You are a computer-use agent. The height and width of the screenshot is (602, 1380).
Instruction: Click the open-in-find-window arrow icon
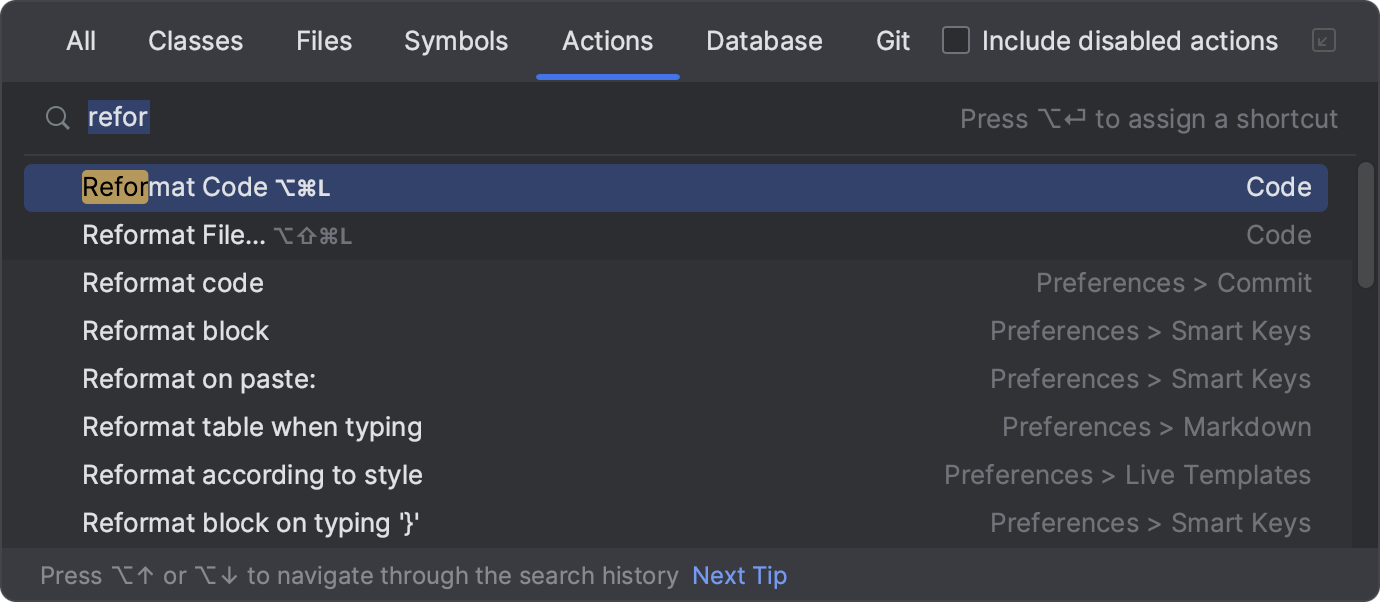click(1323, 42)
